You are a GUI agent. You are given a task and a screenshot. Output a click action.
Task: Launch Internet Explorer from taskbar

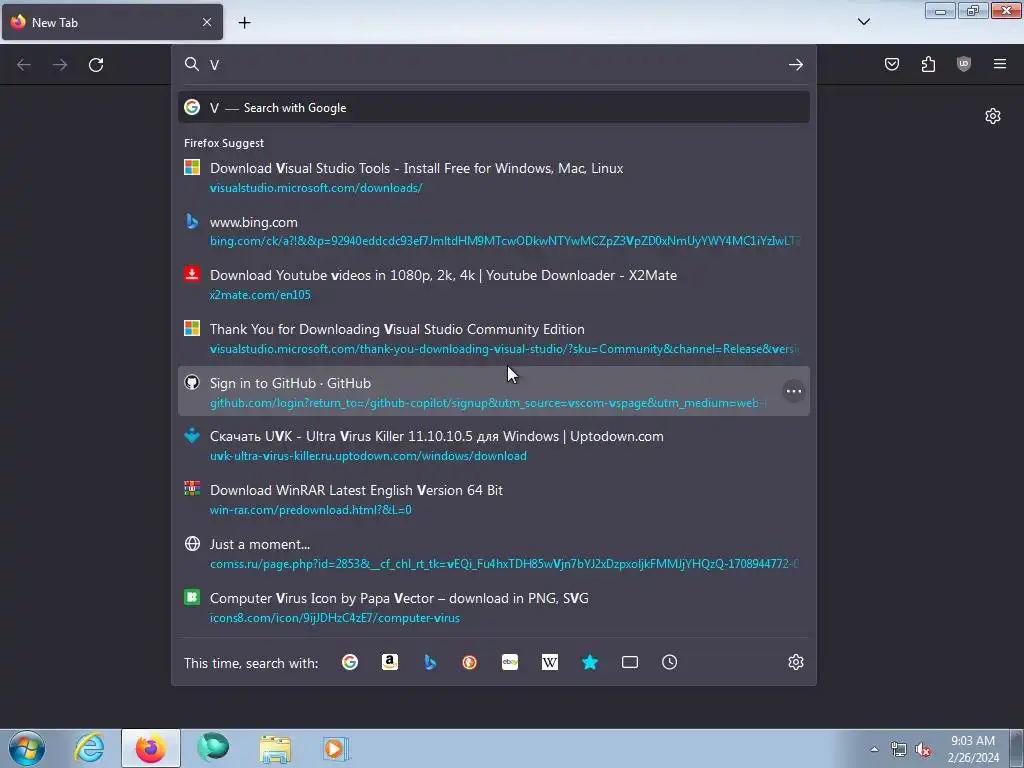89,748
